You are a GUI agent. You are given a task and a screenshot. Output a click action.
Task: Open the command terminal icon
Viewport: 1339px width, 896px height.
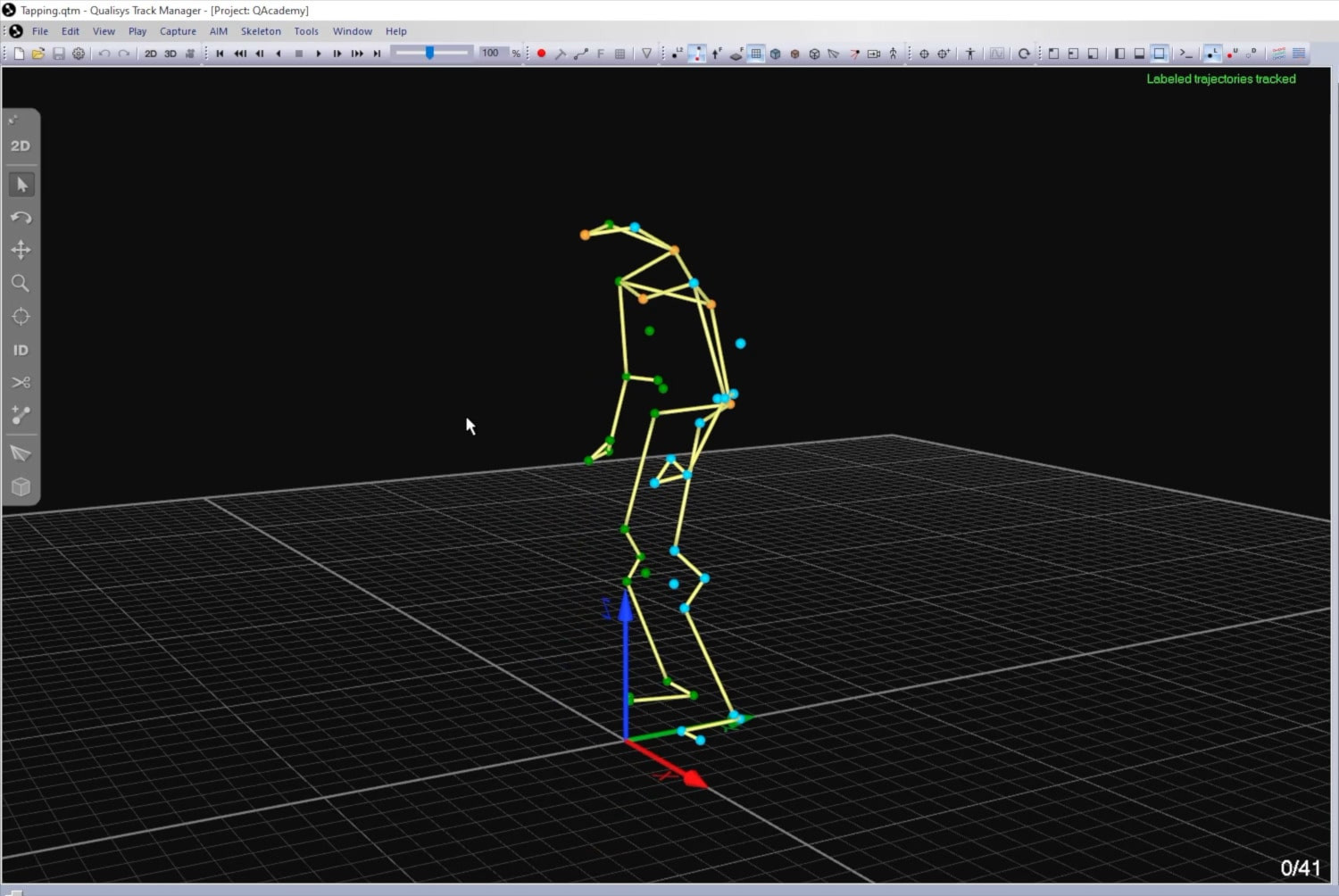point(1186,54)
